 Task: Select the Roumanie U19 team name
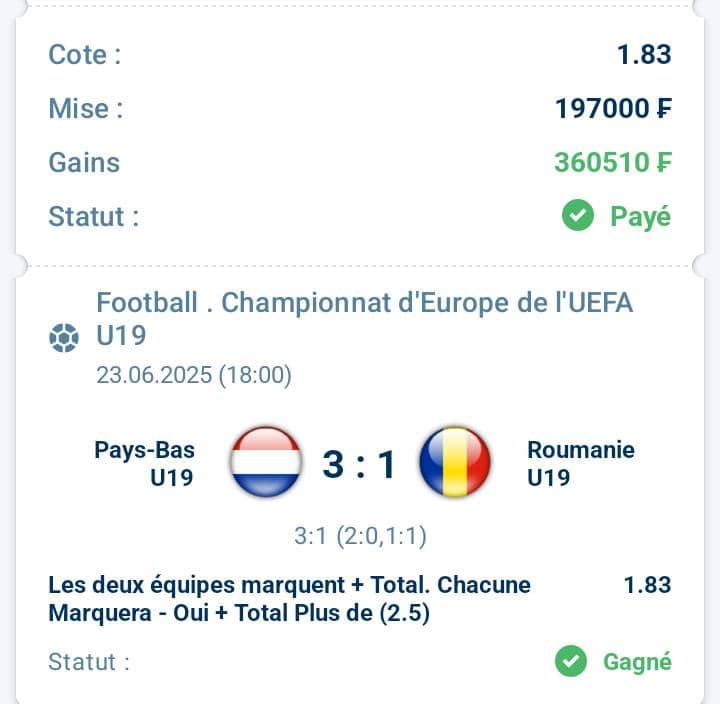tap(581, 463)
